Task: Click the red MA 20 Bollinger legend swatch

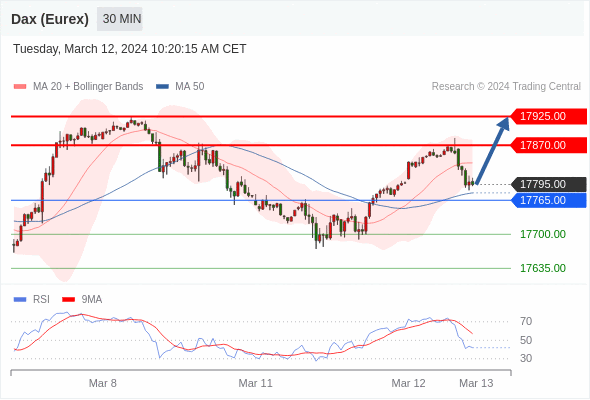Action: tap(20, 87)
